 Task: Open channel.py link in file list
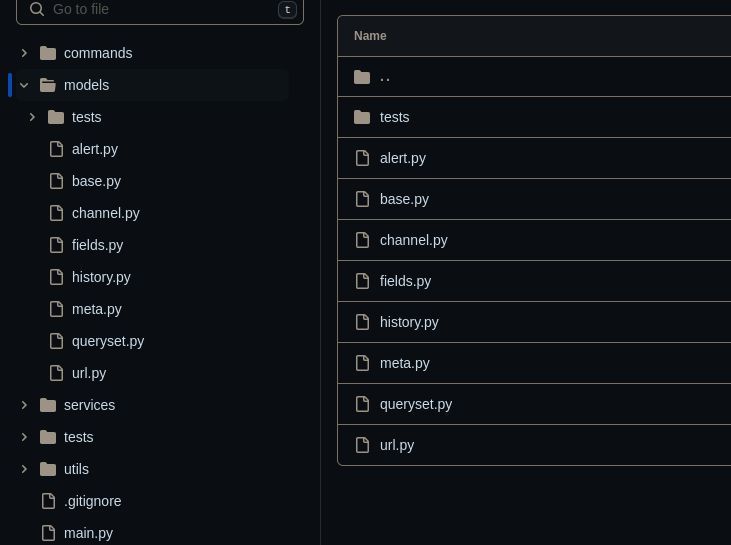point(414,240)
